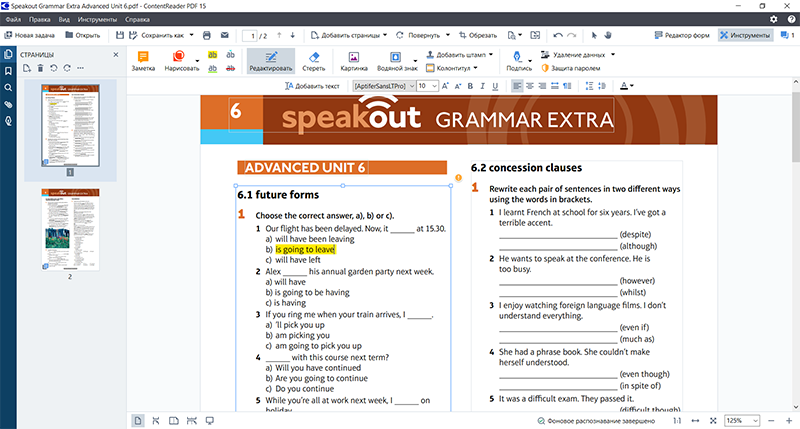This screenshot has height=429, width=800.
Task: Toggle Italic formatting
Action: pyautogui.click(x=482, y=86)
